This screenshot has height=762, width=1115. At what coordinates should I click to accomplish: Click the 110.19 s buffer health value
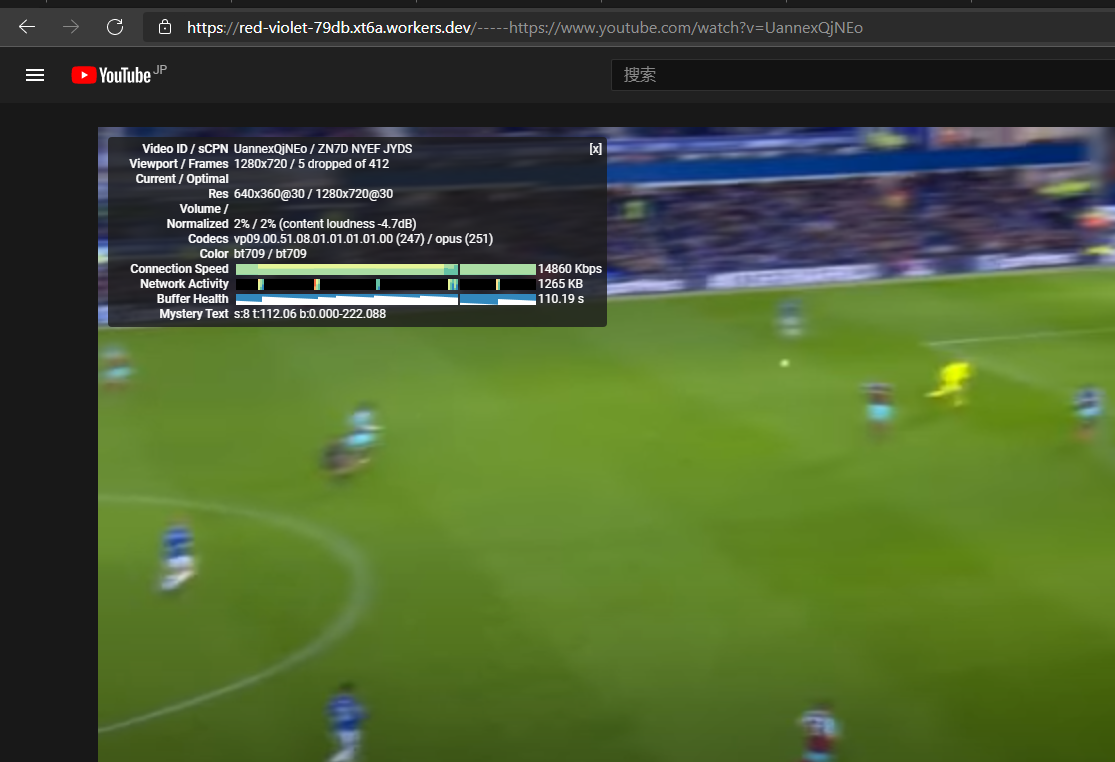[x=561, y=299]
